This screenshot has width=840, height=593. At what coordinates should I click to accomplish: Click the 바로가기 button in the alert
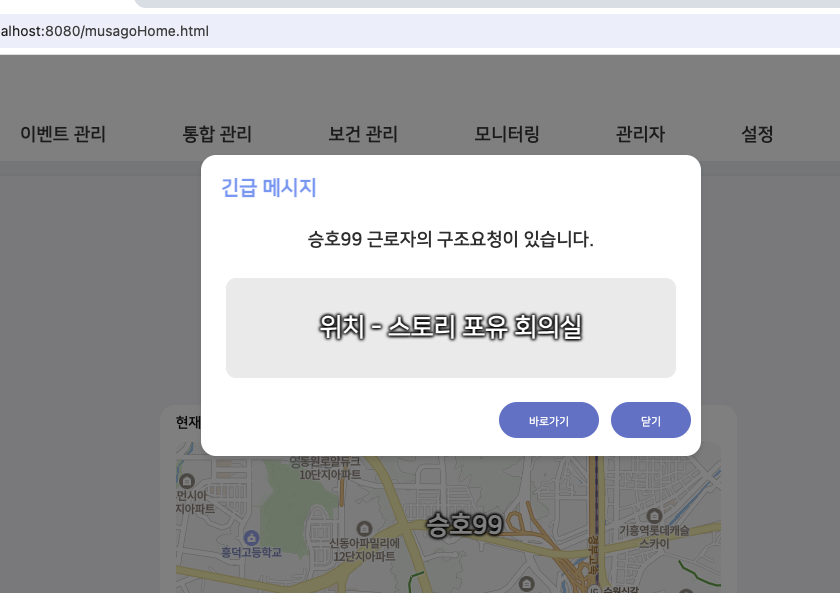[548, 421]
